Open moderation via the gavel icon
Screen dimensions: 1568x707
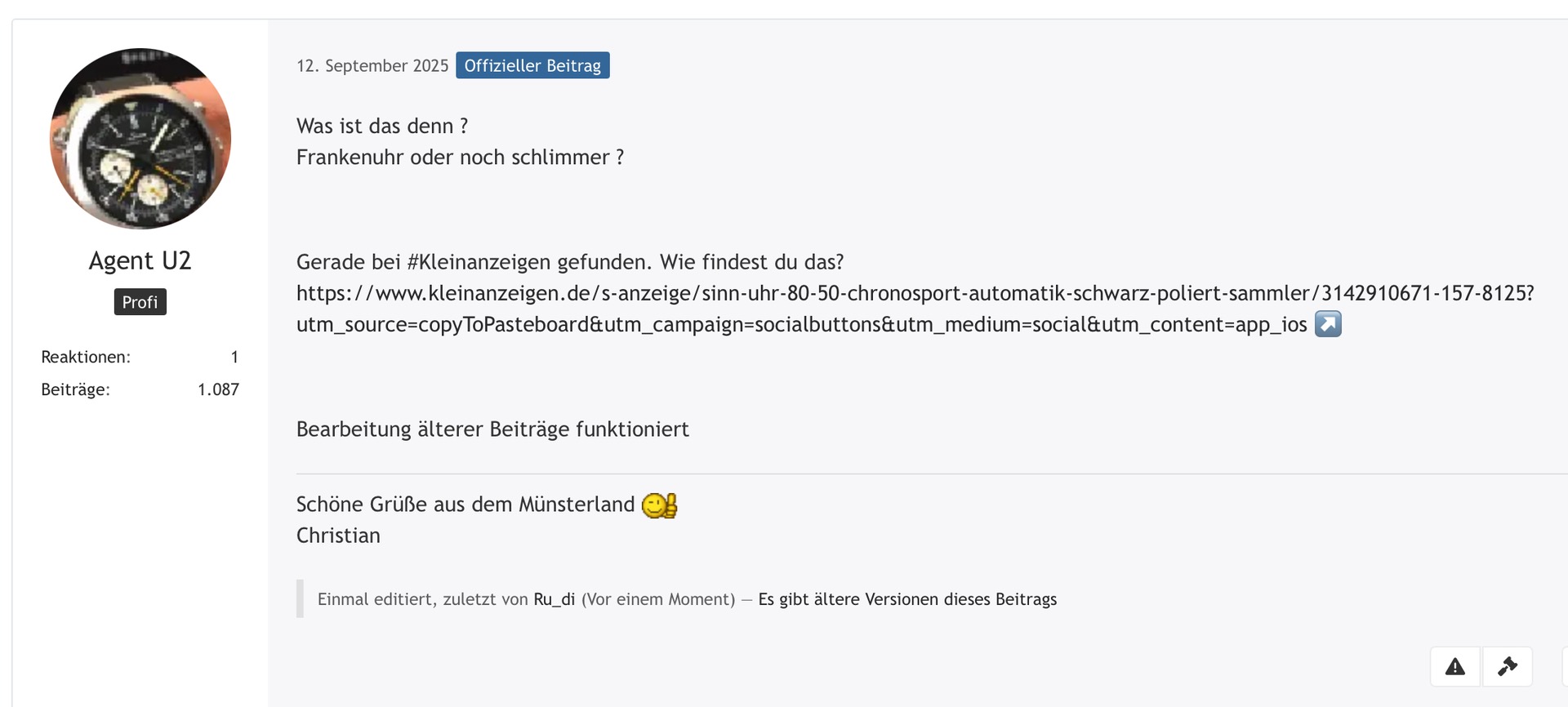[1508, 667]
